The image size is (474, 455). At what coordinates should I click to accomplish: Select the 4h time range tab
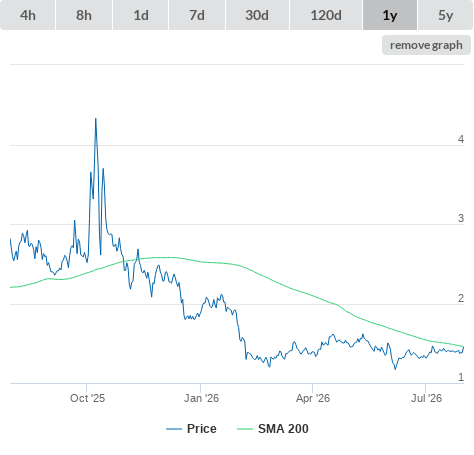(28, 15)
